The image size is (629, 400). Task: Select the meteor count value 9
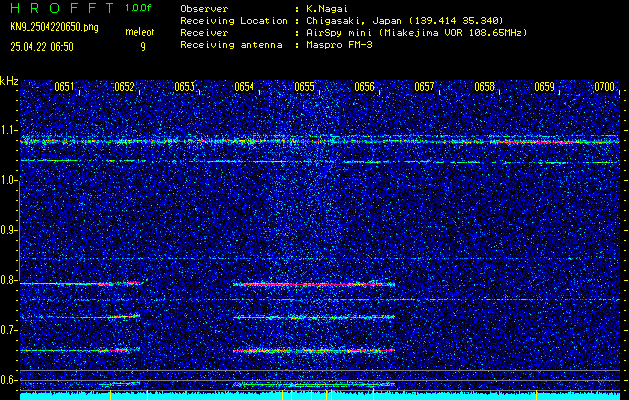tap(143, 47)
